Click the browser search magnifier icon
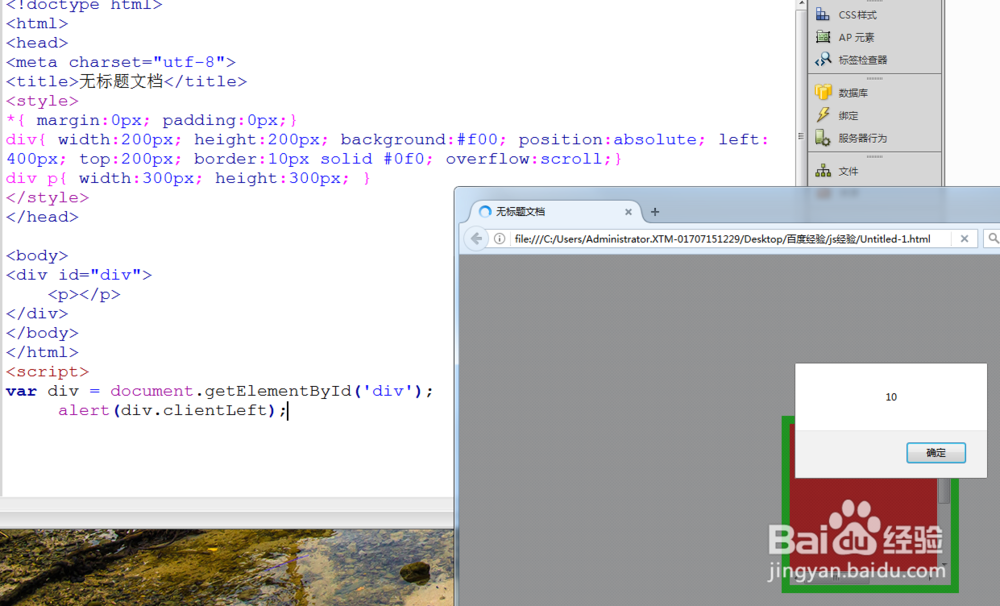Viewport: 1000px width, 606px height. click(x=993, y=239)
